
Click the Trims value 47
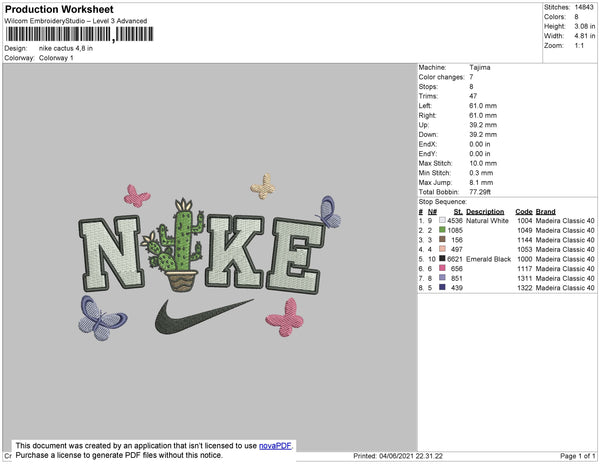[473, 96]
